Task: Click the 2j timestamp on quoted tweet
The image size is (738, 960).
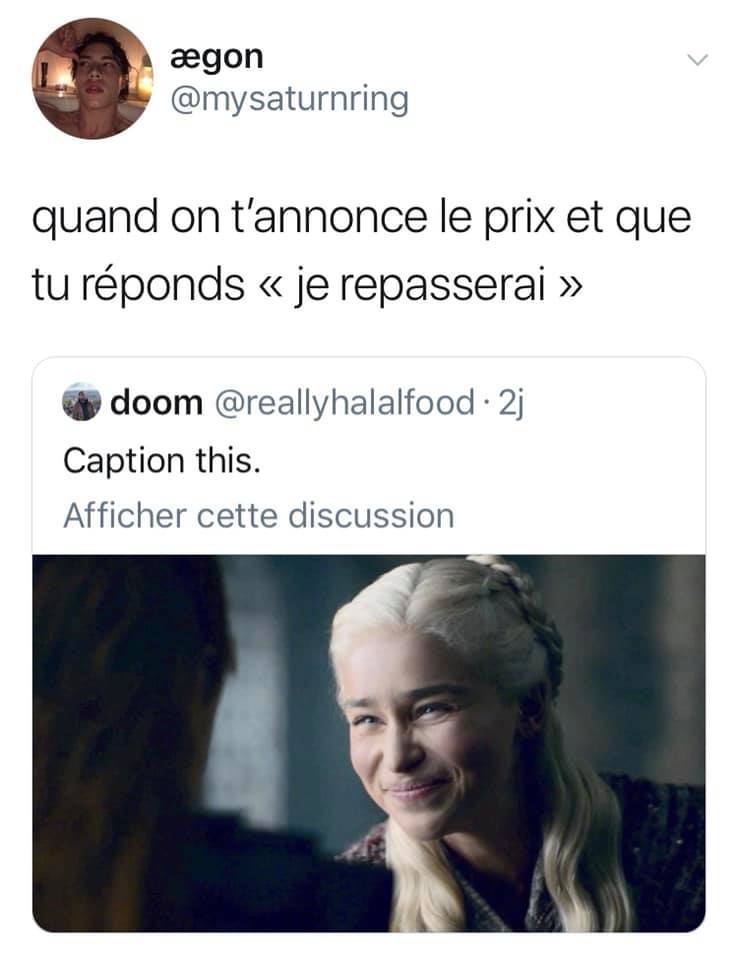Action: [x=512, y=402]
